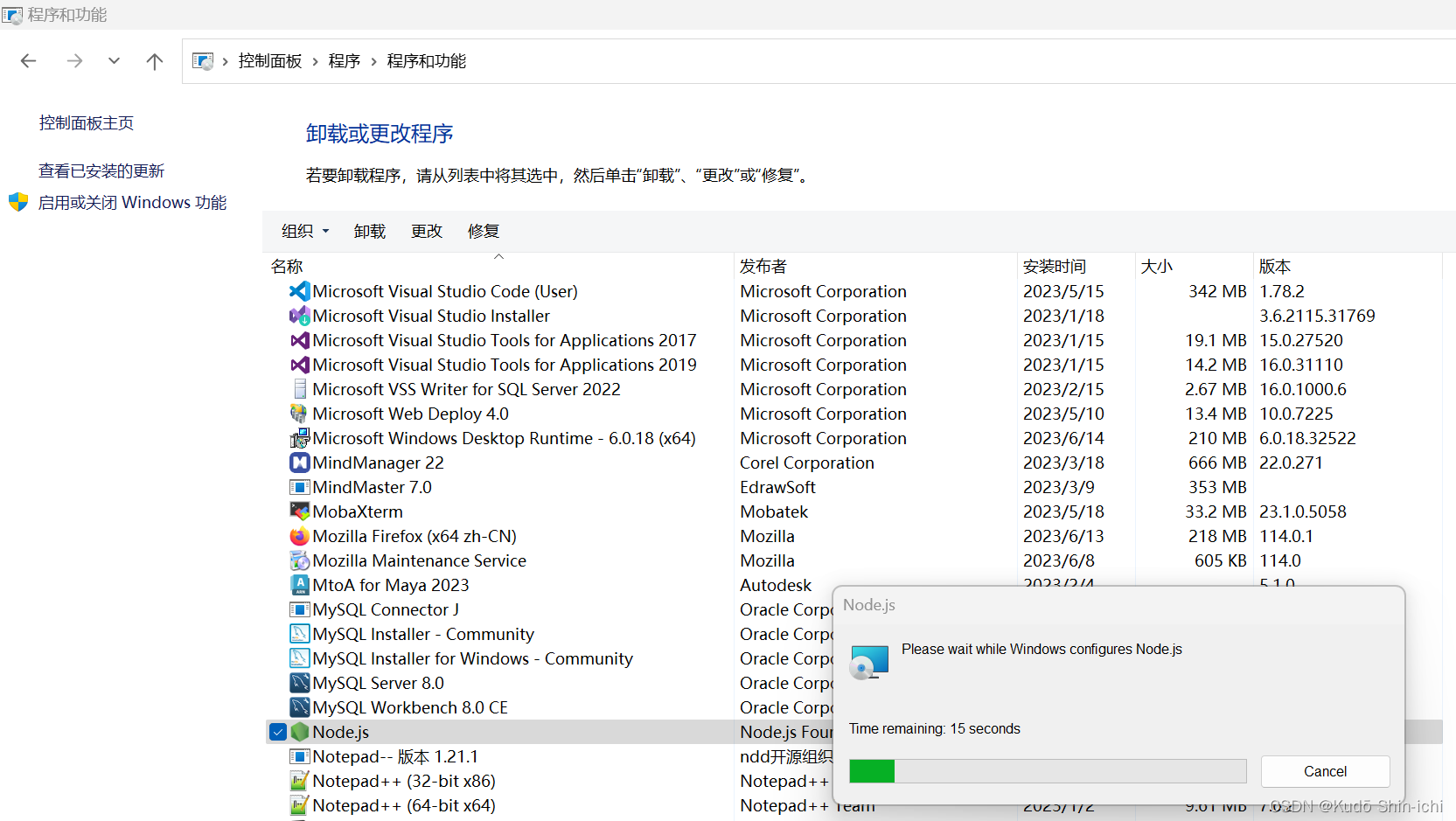Viewport: 1456px width, 821px height.
Task: Sort by 大小 column header
Action: point(1194,266)
